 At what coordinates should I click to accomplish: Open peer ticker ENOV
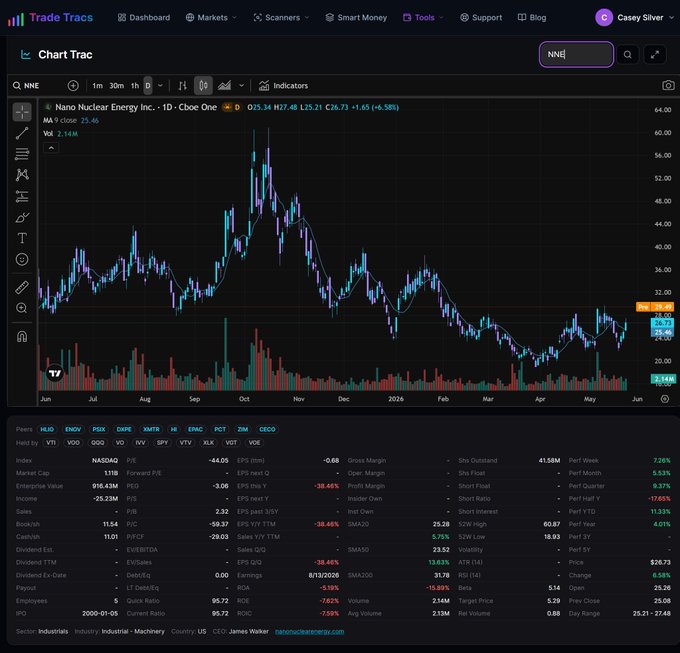[73, 429]
